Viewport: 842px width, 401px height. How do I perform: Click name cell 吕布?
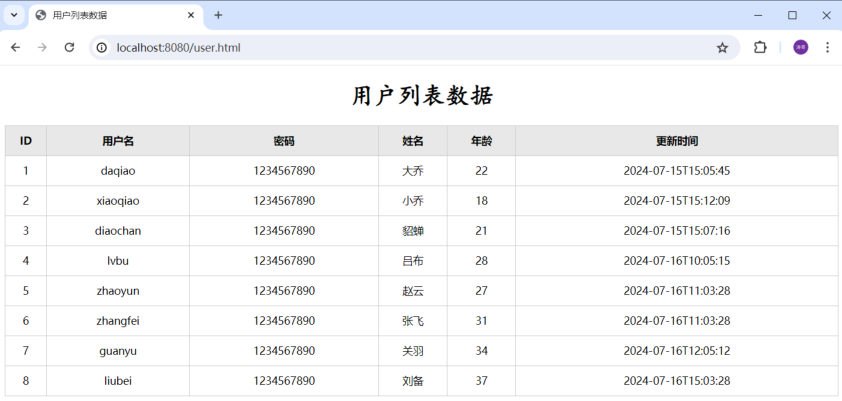(x=413, y=261)
